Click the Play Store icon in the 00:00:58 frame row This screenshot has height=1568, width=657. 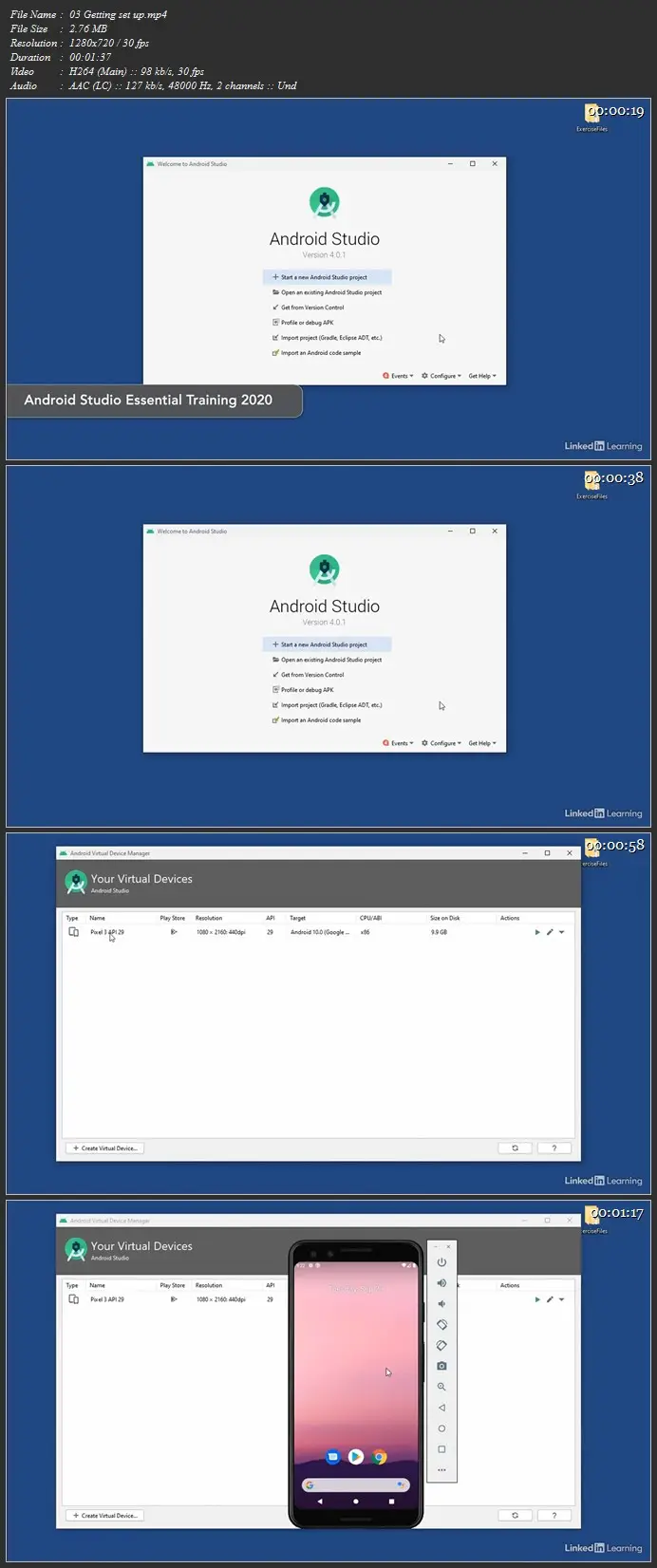pyautogui.click(x=174, y=932)
